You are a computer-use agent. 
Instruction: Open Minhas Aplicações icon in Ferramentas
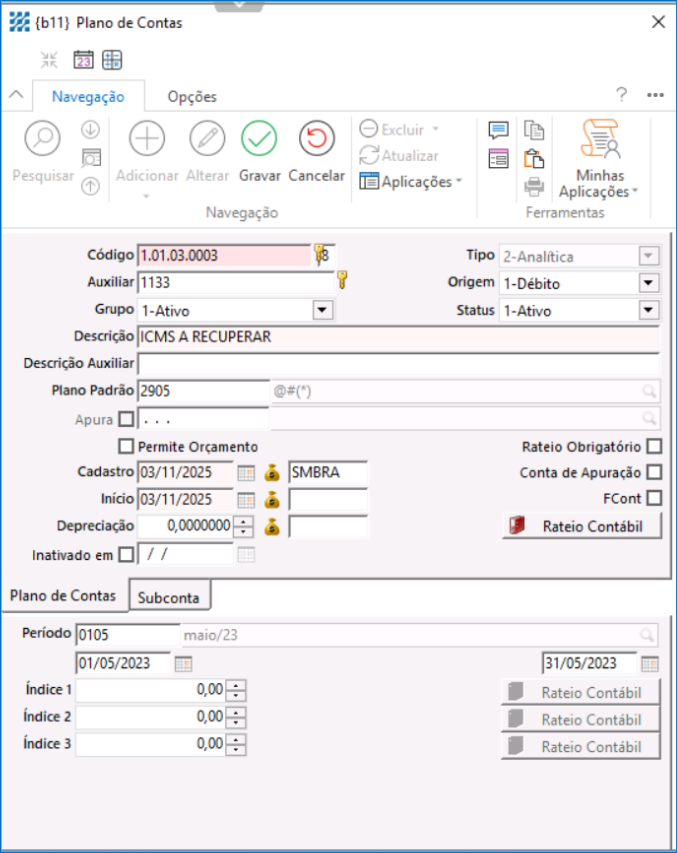599,140
